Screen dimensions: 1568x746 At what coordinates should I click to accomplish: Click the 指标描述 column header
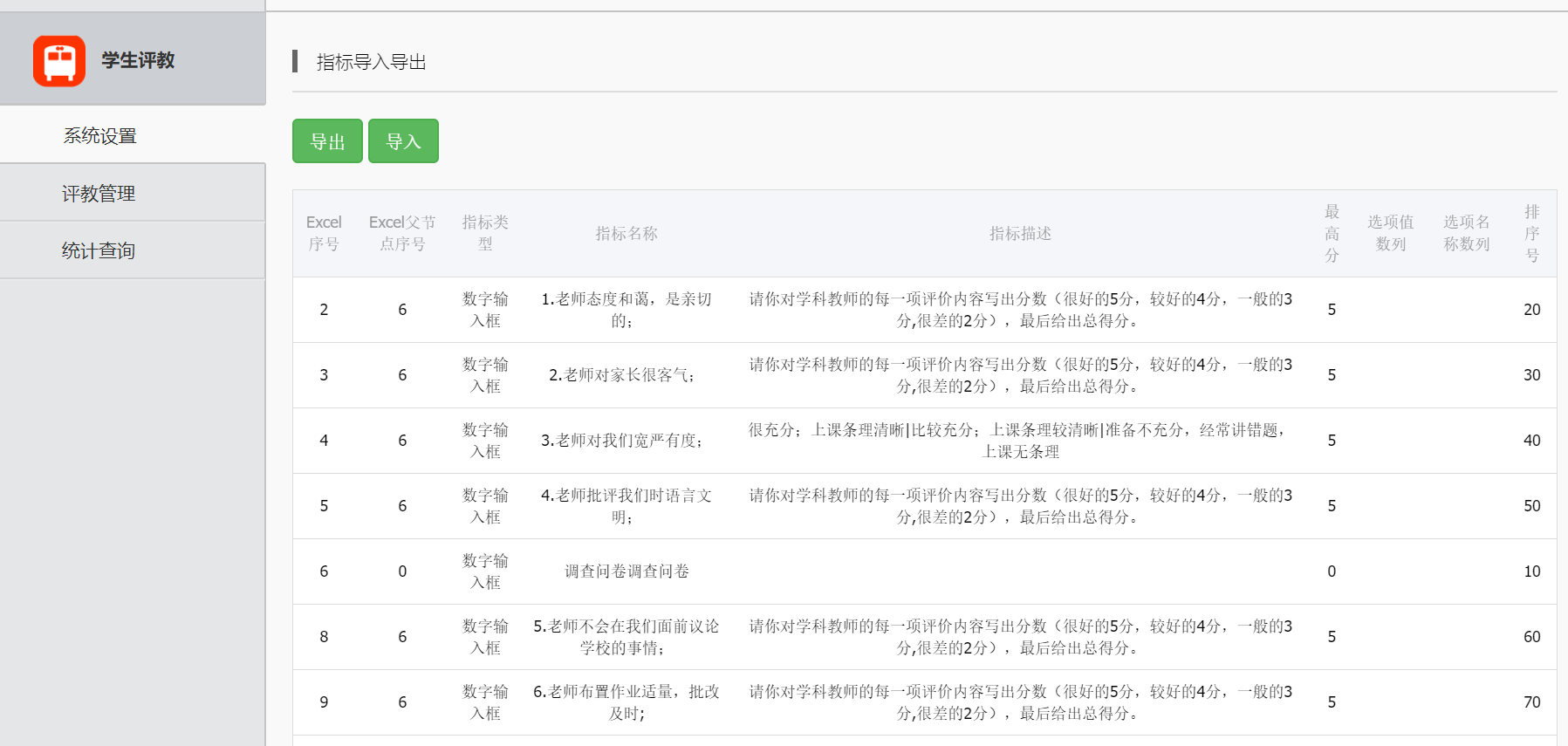point(1020,233)
